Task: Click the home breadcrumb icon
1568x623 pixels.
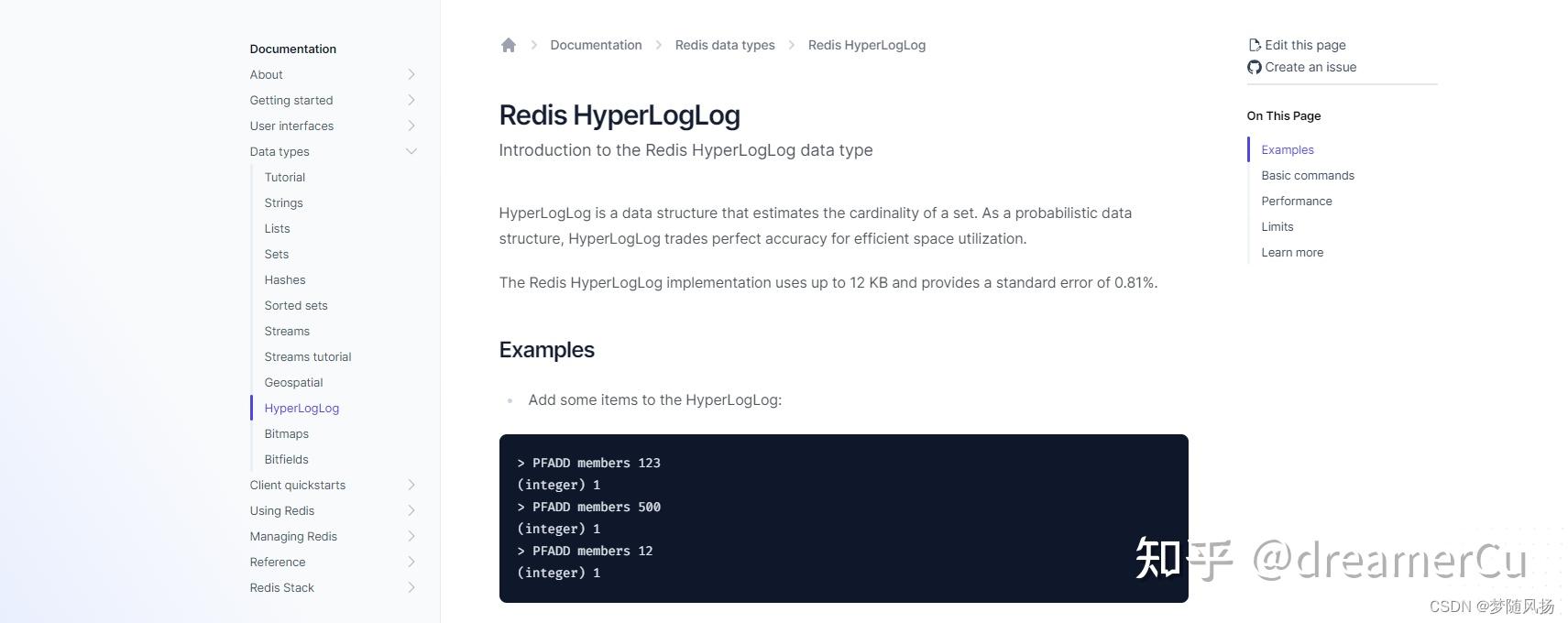Action: 509,44
